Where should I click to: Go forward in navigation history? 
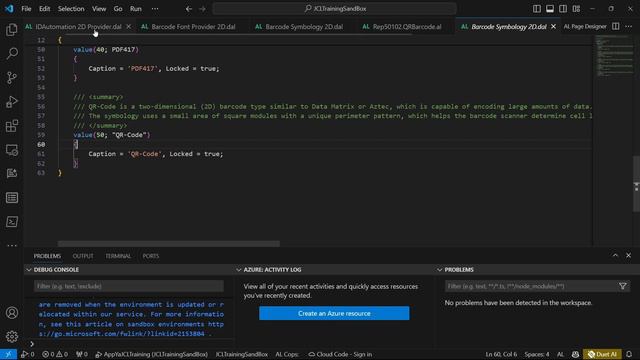click(x=202, y=9)
